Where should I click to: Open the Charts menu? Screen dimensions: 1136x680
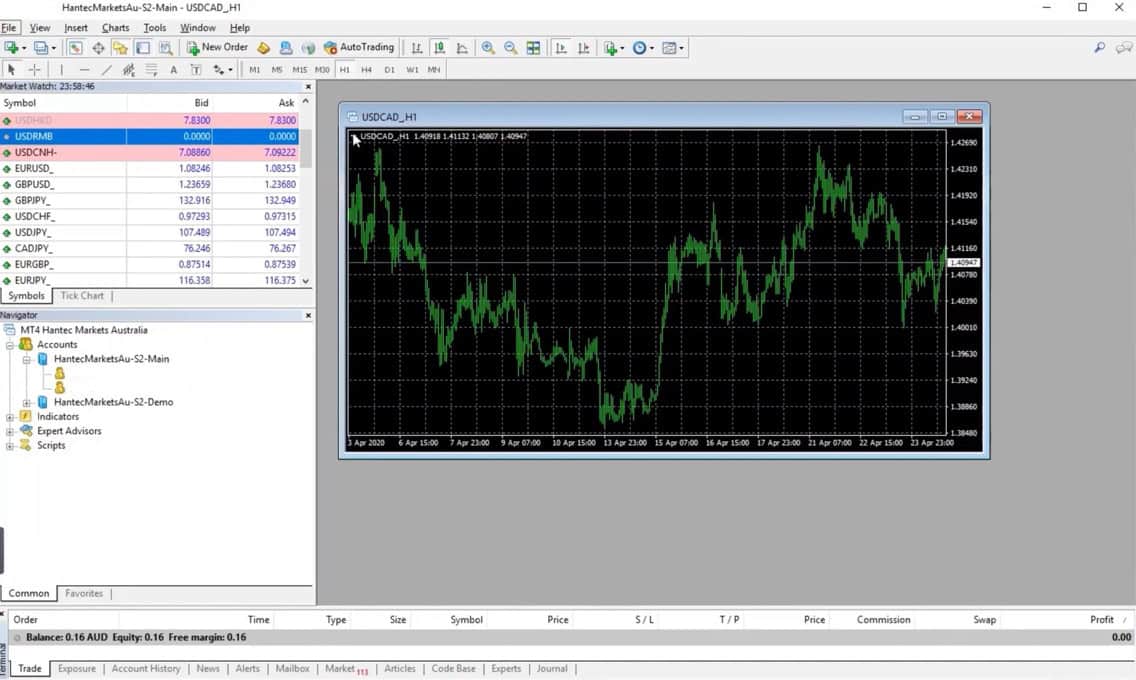[x=115, y=27]
